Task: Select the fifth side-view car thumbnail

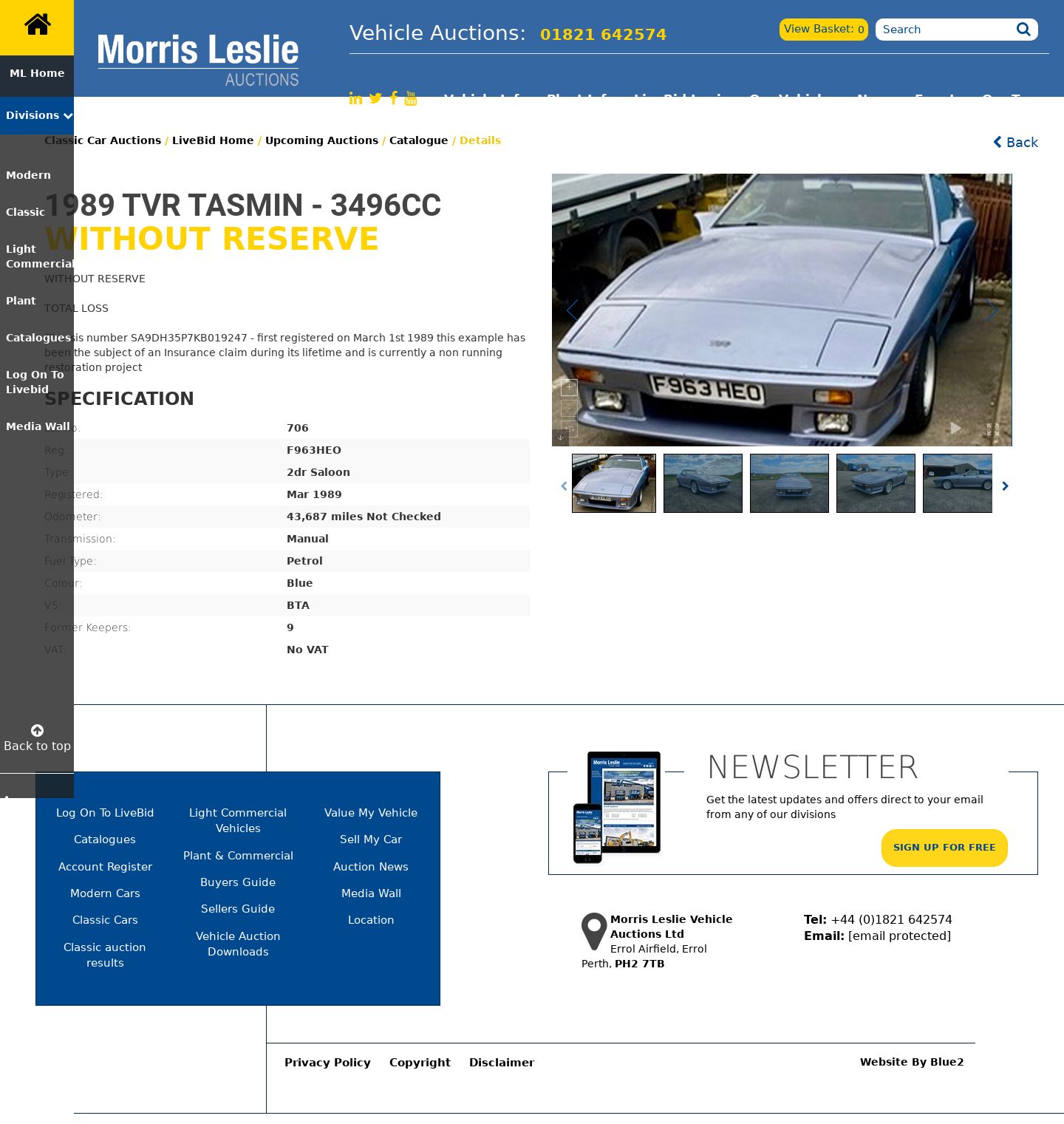Action: click(958, 483)
